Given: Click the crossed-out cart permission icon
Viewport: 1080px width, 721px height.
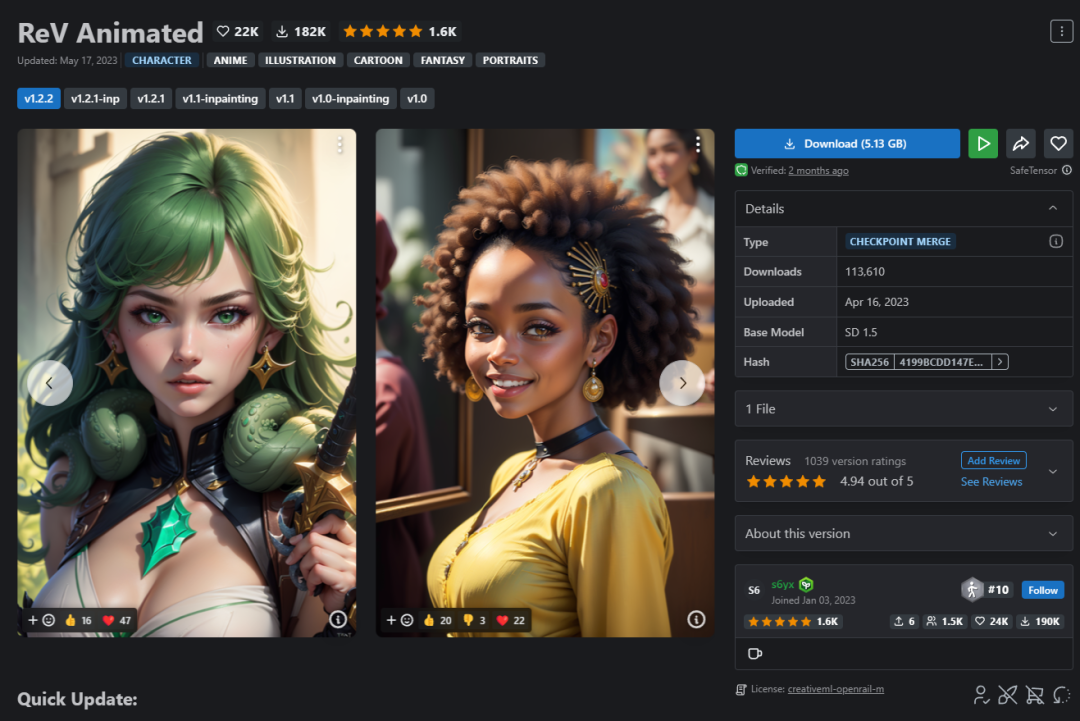Looking at the screenshot, I should click(1035, 695).
